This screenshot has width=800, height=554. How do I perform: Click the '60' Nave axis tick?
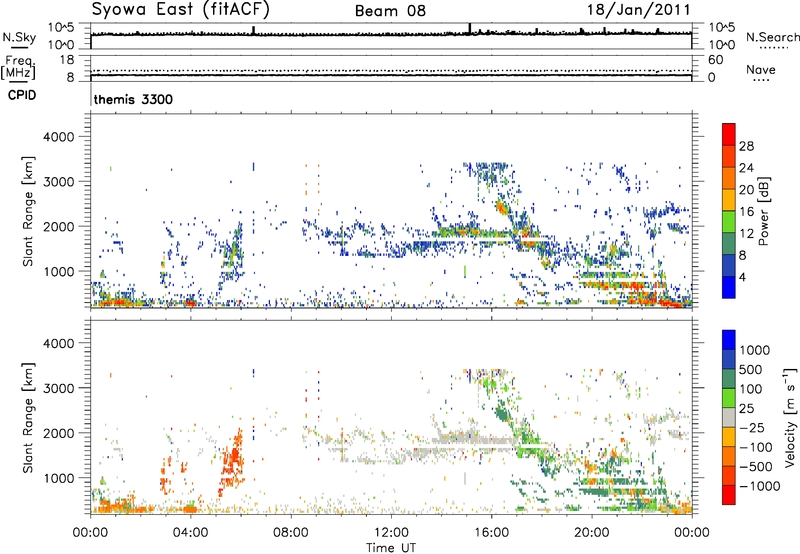coord(715,60)
